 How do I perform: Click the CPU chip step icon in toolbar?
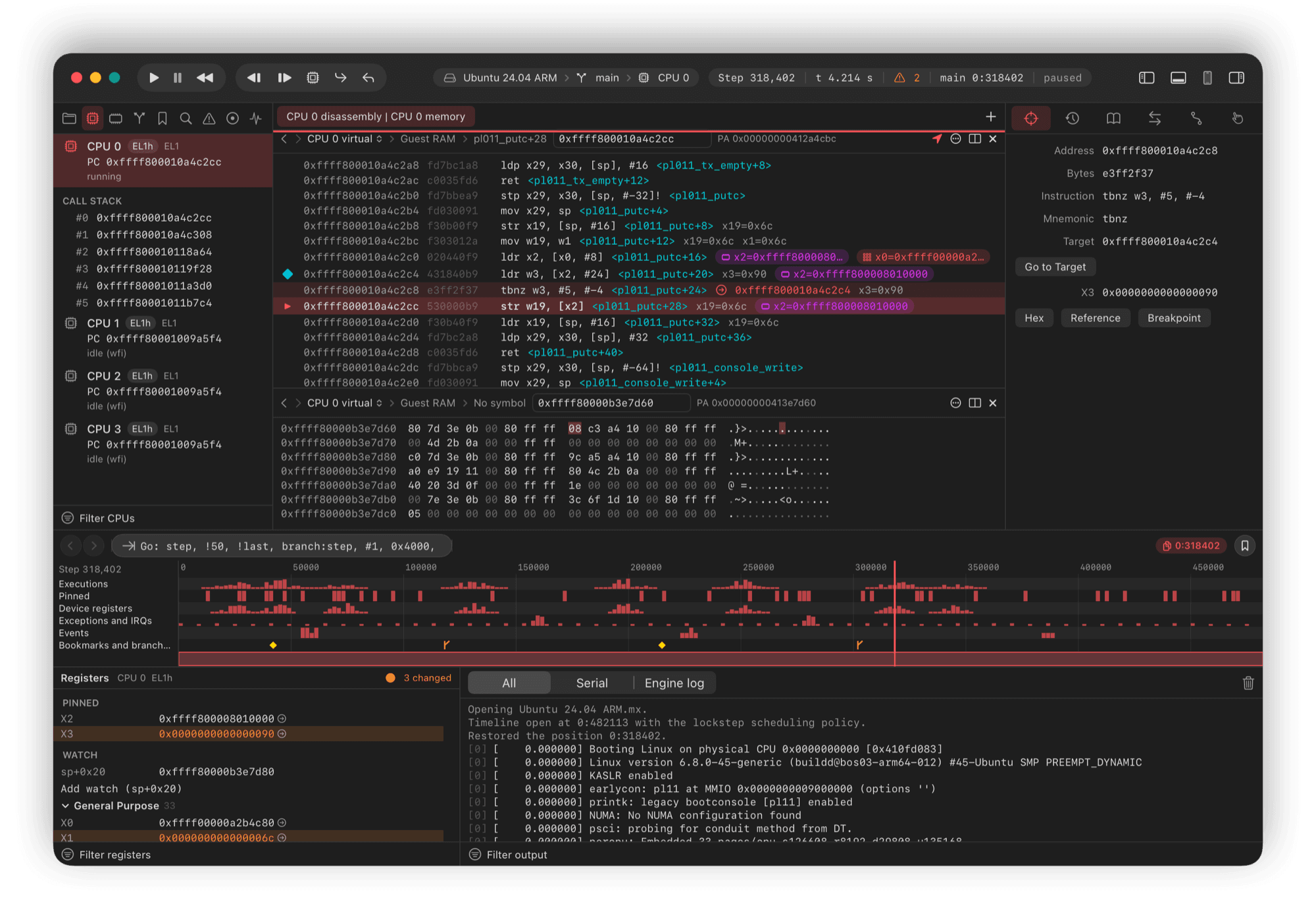pyautogui.click(x=313, y=78)
